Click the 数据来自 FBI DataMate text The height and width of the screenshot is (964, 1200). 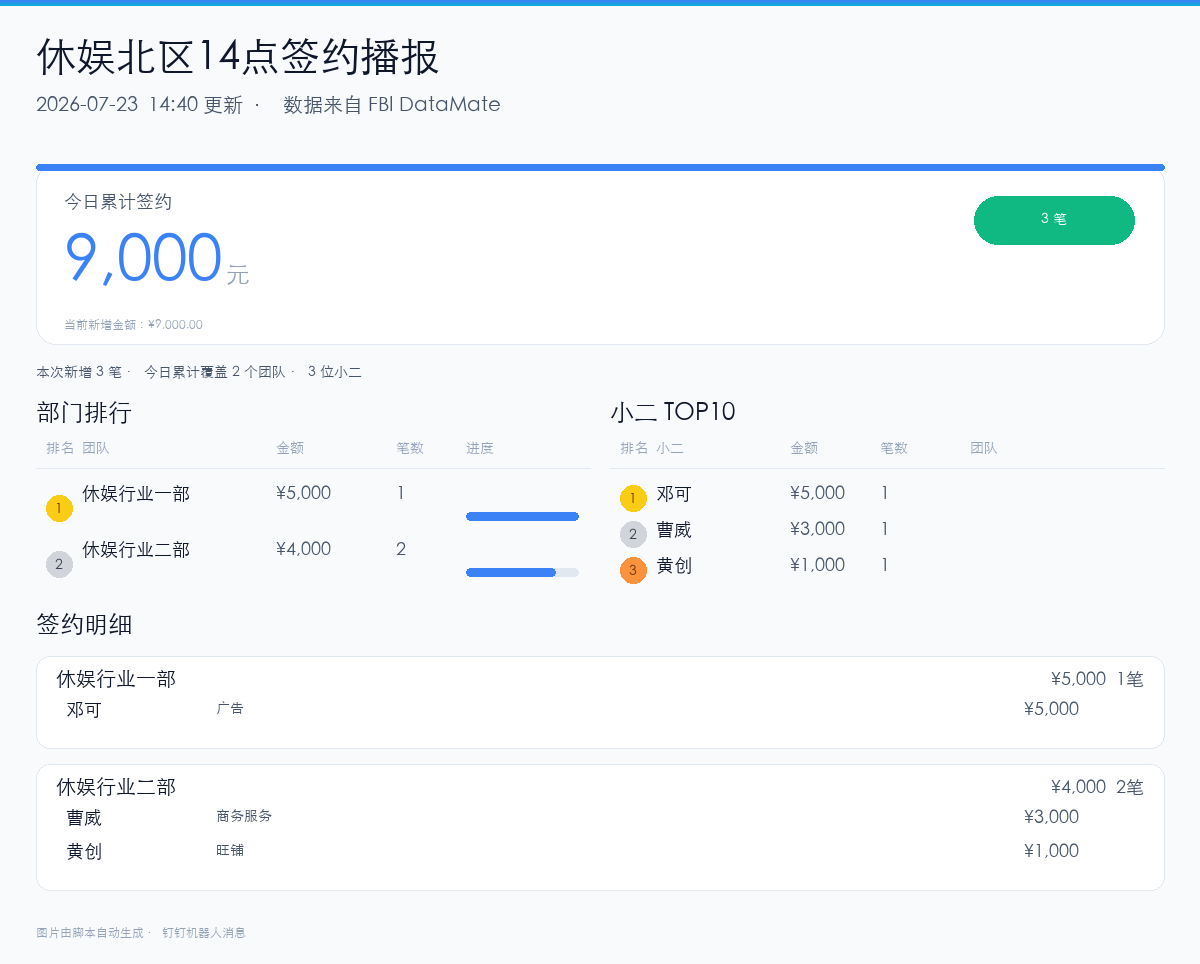pyautogui.click(x=392, y=105)
